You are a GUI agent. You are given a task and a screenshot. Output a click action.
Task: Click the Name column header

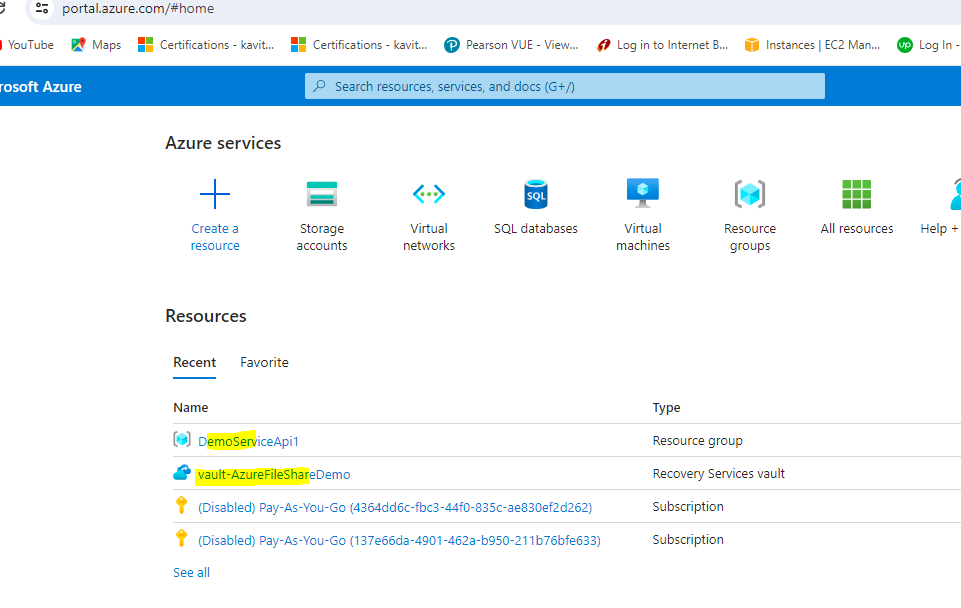click(191, 408)
